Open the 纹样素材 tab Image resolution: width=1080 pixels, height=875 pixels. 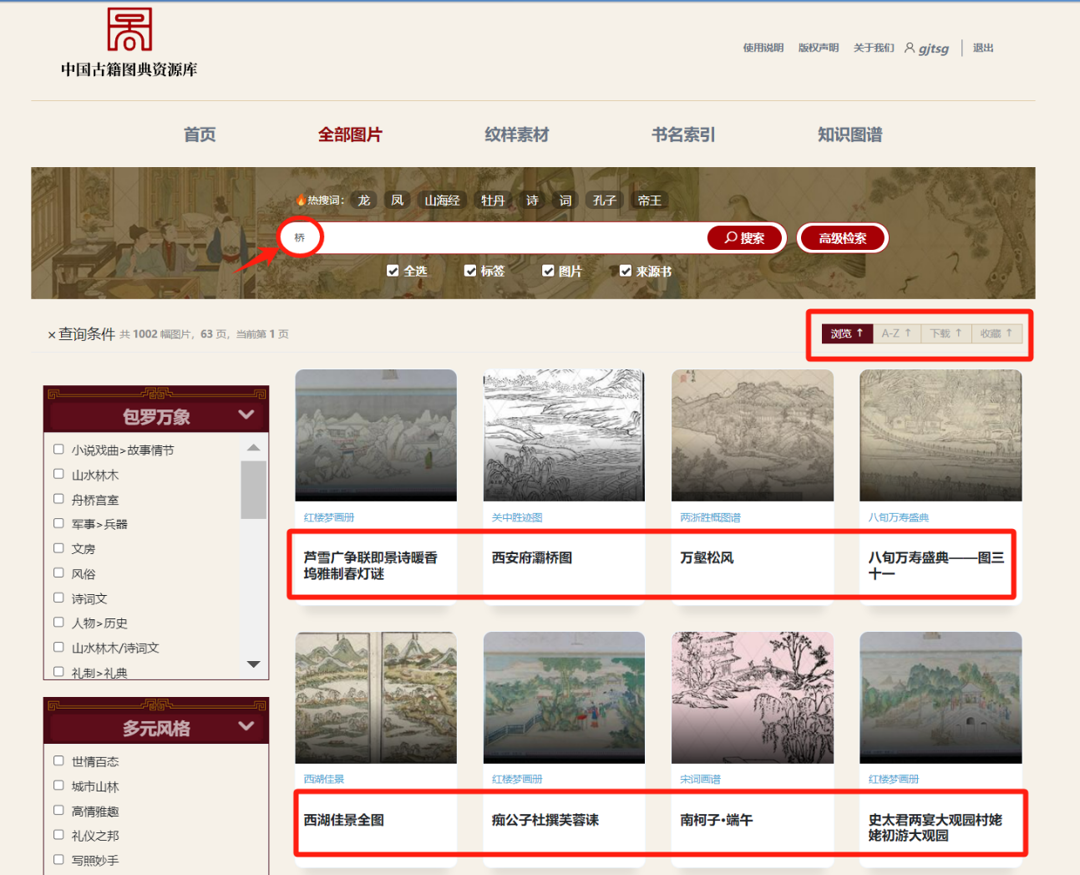coord(517,134)
